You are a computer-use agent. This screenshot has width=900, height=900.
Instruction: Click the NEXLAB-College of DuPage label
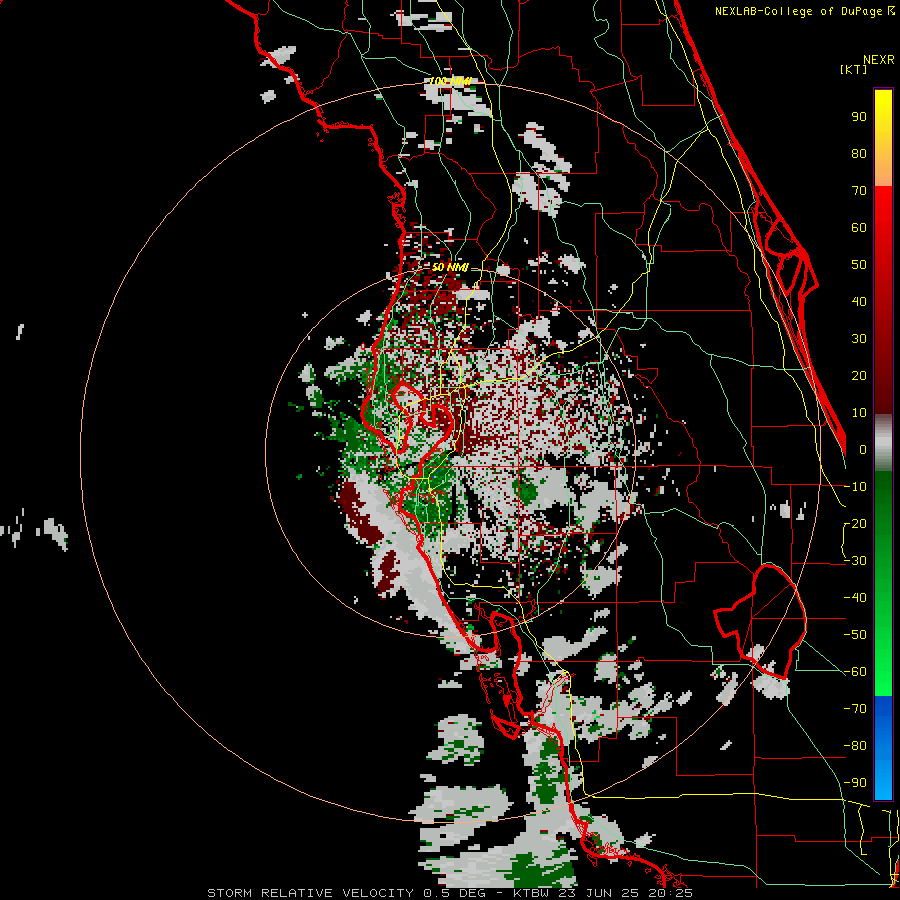800,11
